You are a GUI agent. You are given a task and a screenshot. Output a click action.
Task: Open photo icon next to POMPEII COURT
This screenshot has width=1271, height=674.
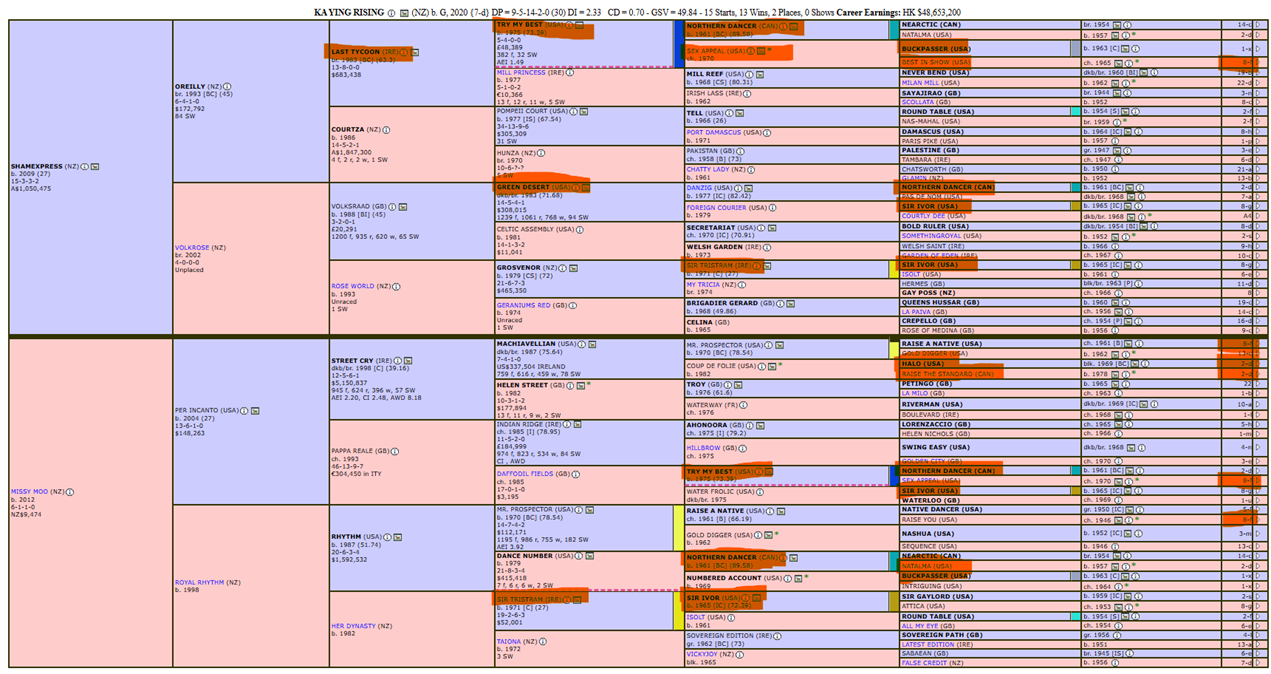tap(584, 111)
